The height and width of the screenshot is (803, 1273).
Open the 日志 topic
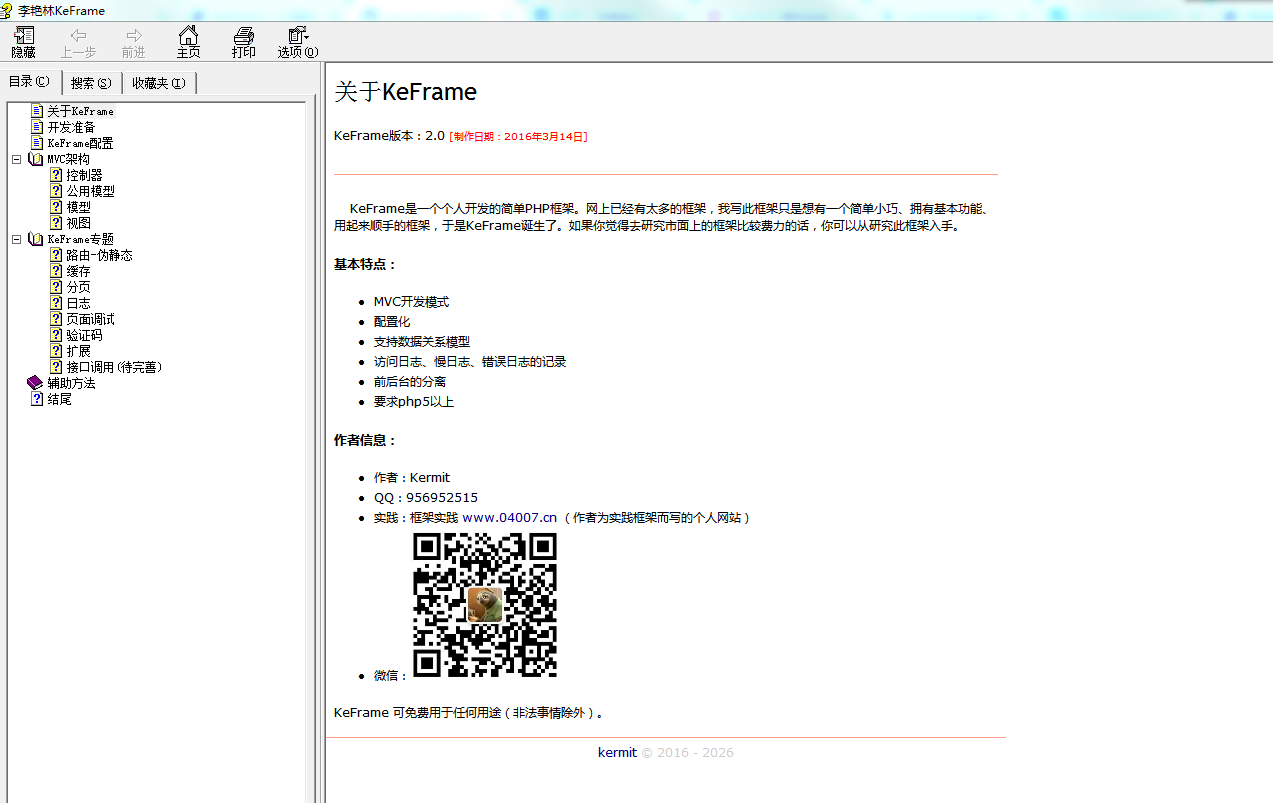[78, 303]
